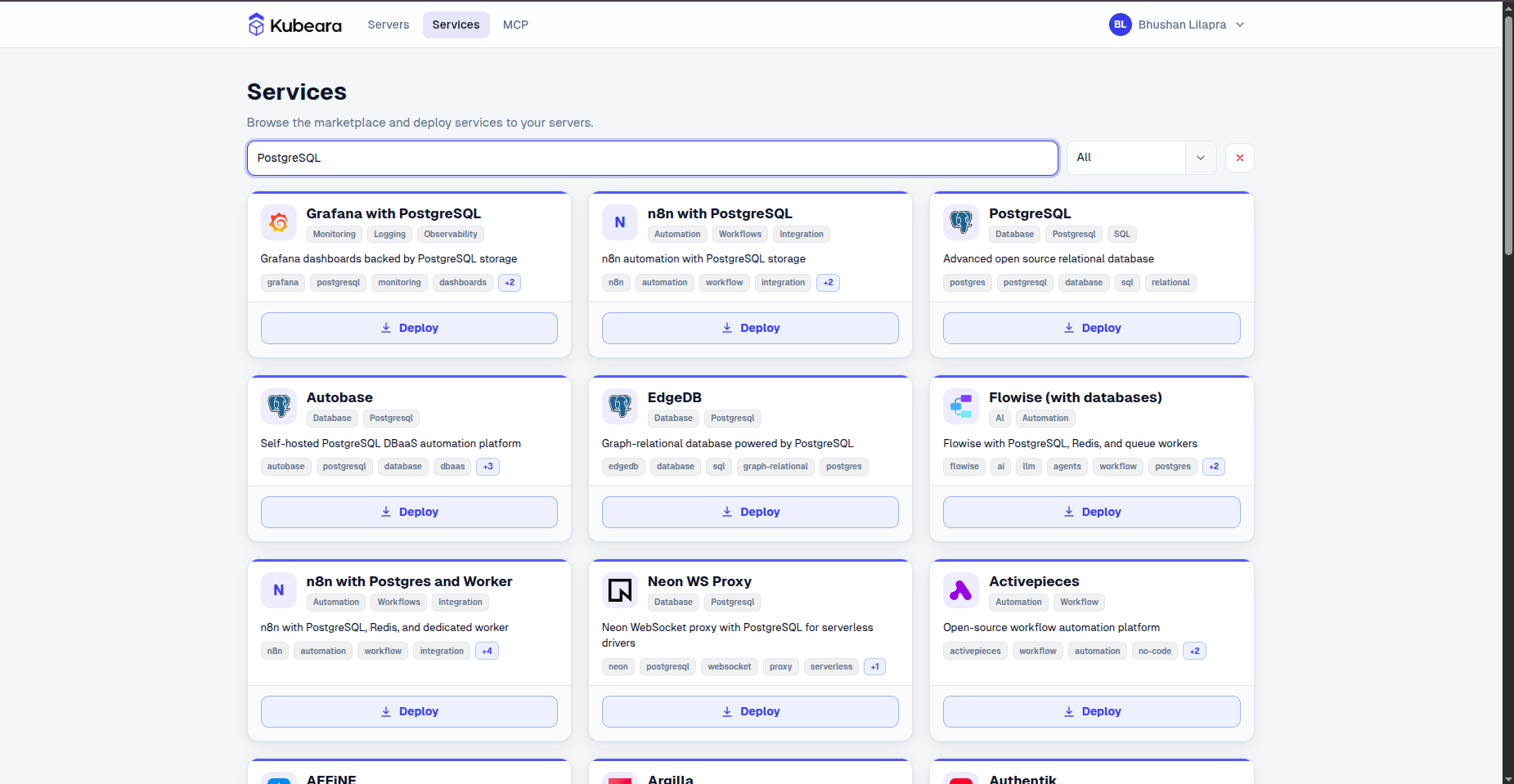Screen dimensions: 1514x784
Task: Click the dbaas tag on Autobase card
Action: coord(452,467)
